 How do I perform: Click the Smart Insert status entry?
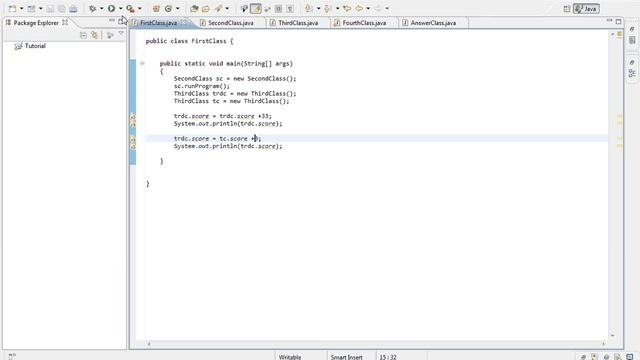point(347,357)
